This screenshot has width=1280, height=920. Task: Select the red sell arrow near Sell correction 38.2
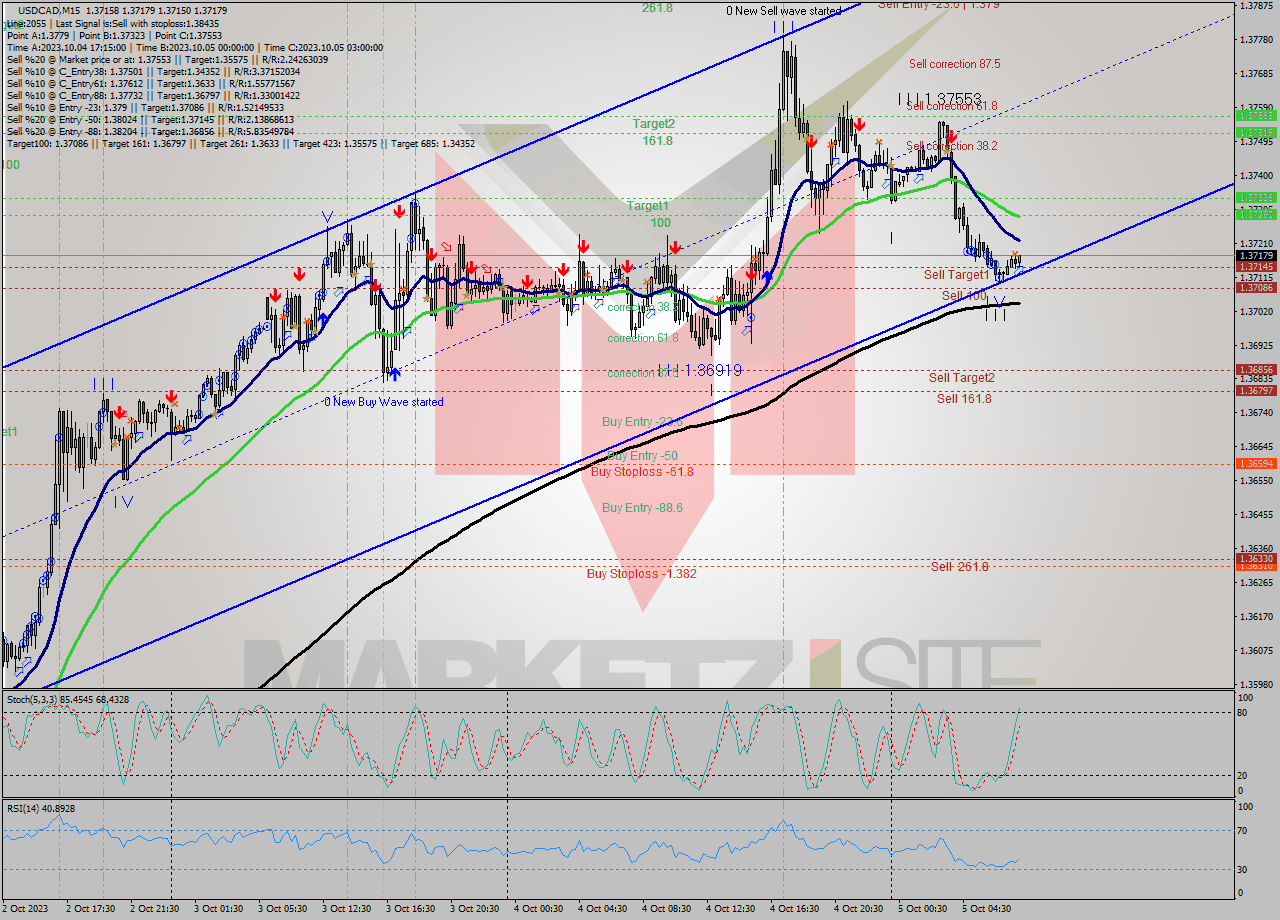click(951, 139)
